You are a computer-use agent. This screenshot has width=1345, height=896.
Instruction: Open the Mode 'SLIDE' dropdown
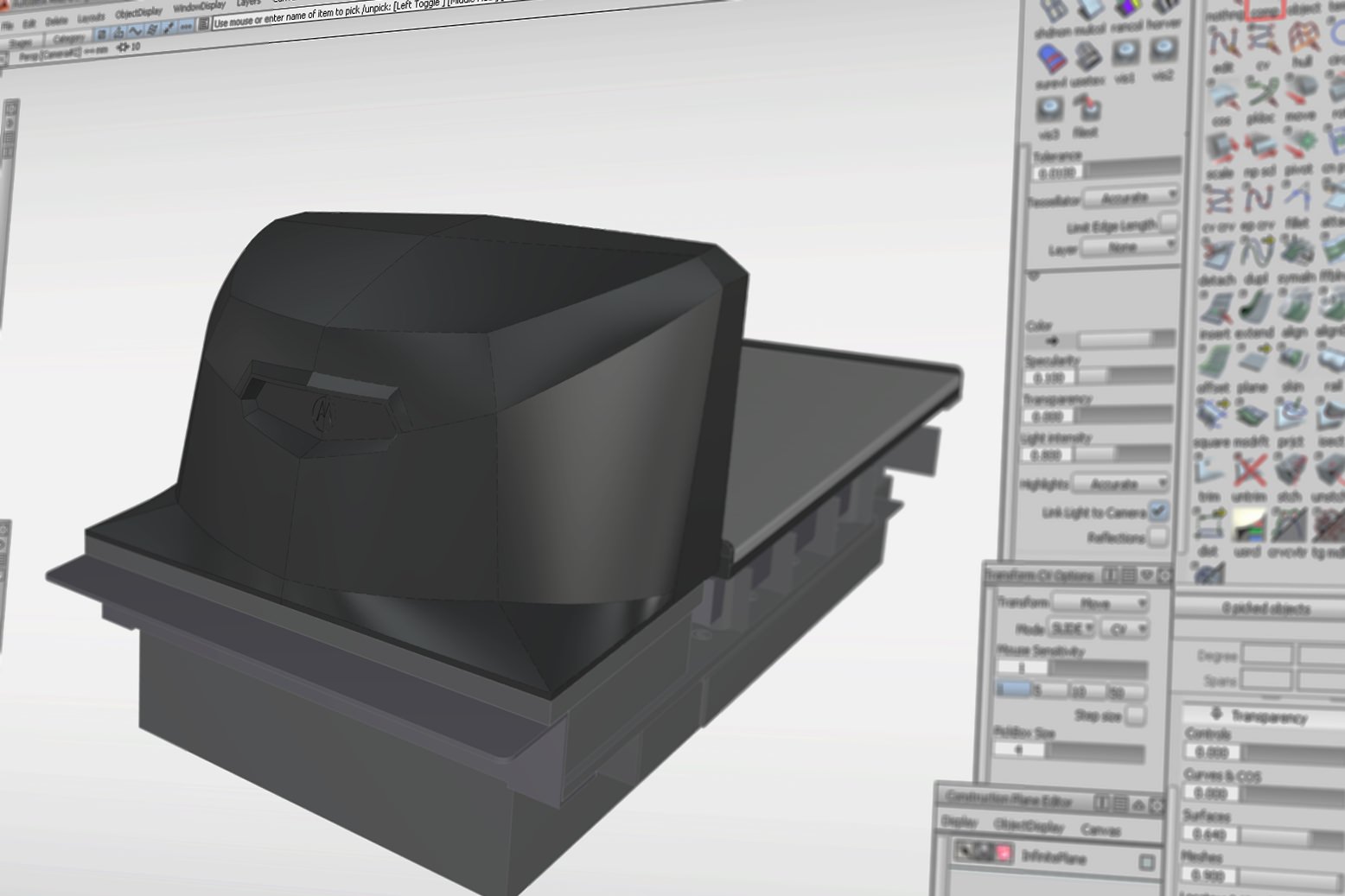(x=1072, y=628)
